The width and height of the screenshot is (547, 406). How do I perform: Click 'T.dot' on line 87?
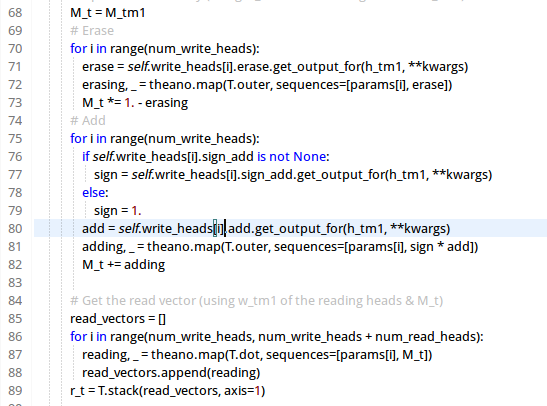245,355
